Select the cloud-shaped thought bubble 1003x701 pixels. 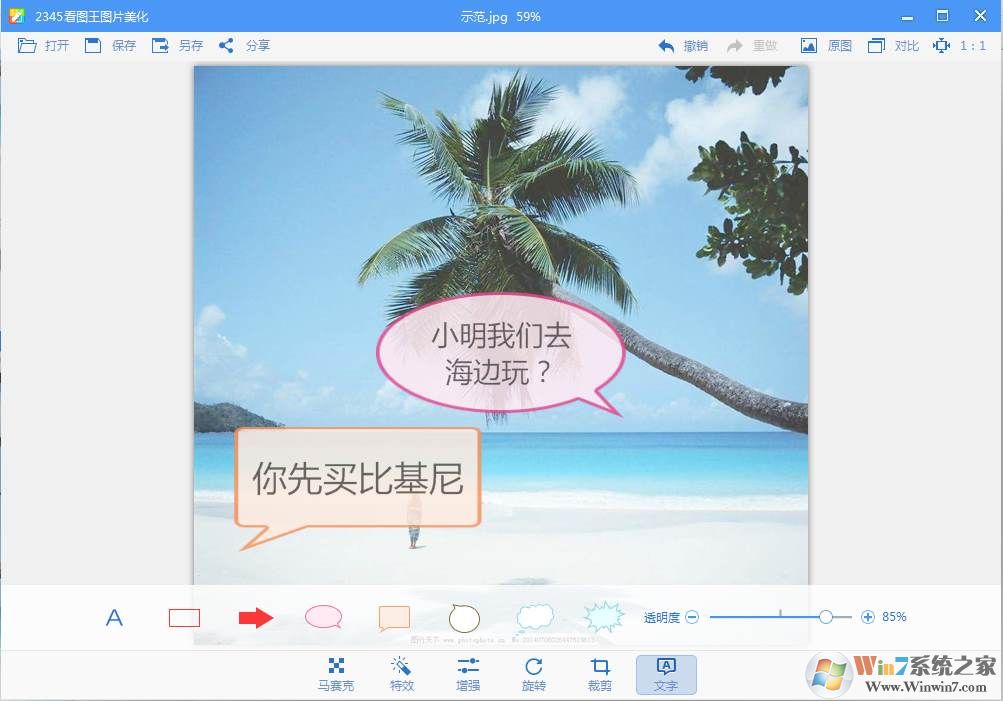pos(535,618)
